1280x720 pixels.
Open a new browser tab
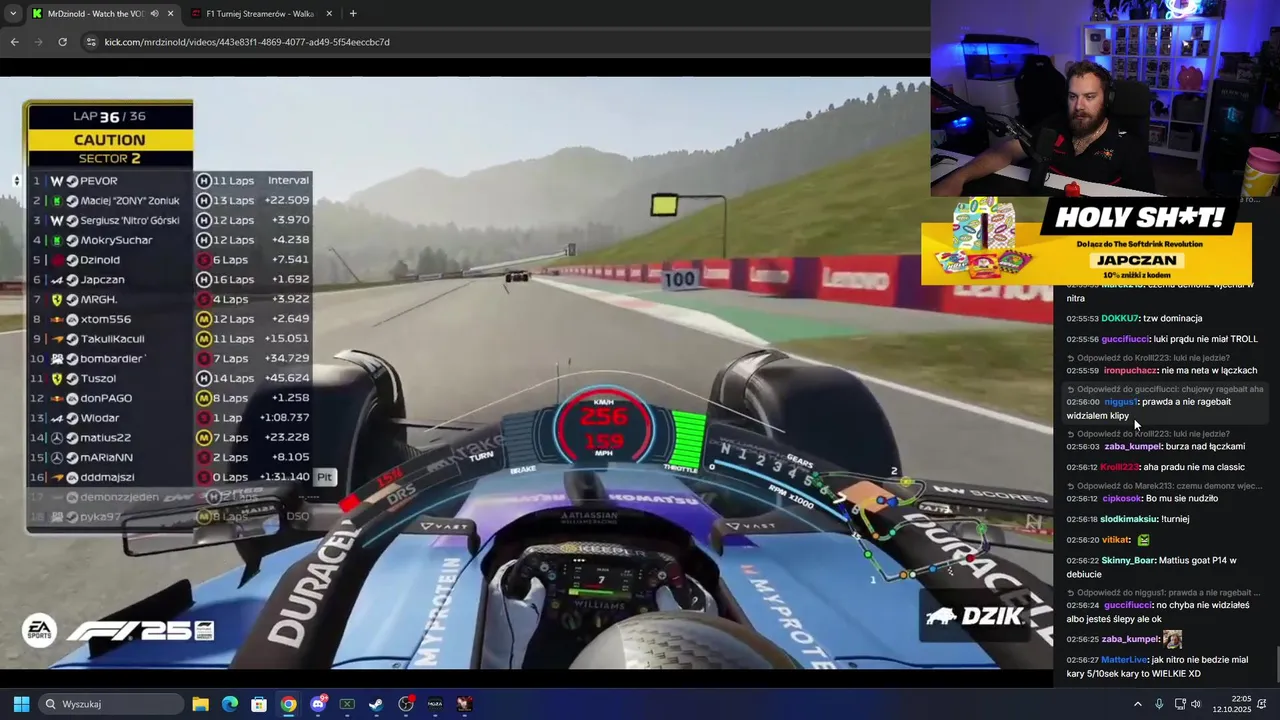point(353,14)
